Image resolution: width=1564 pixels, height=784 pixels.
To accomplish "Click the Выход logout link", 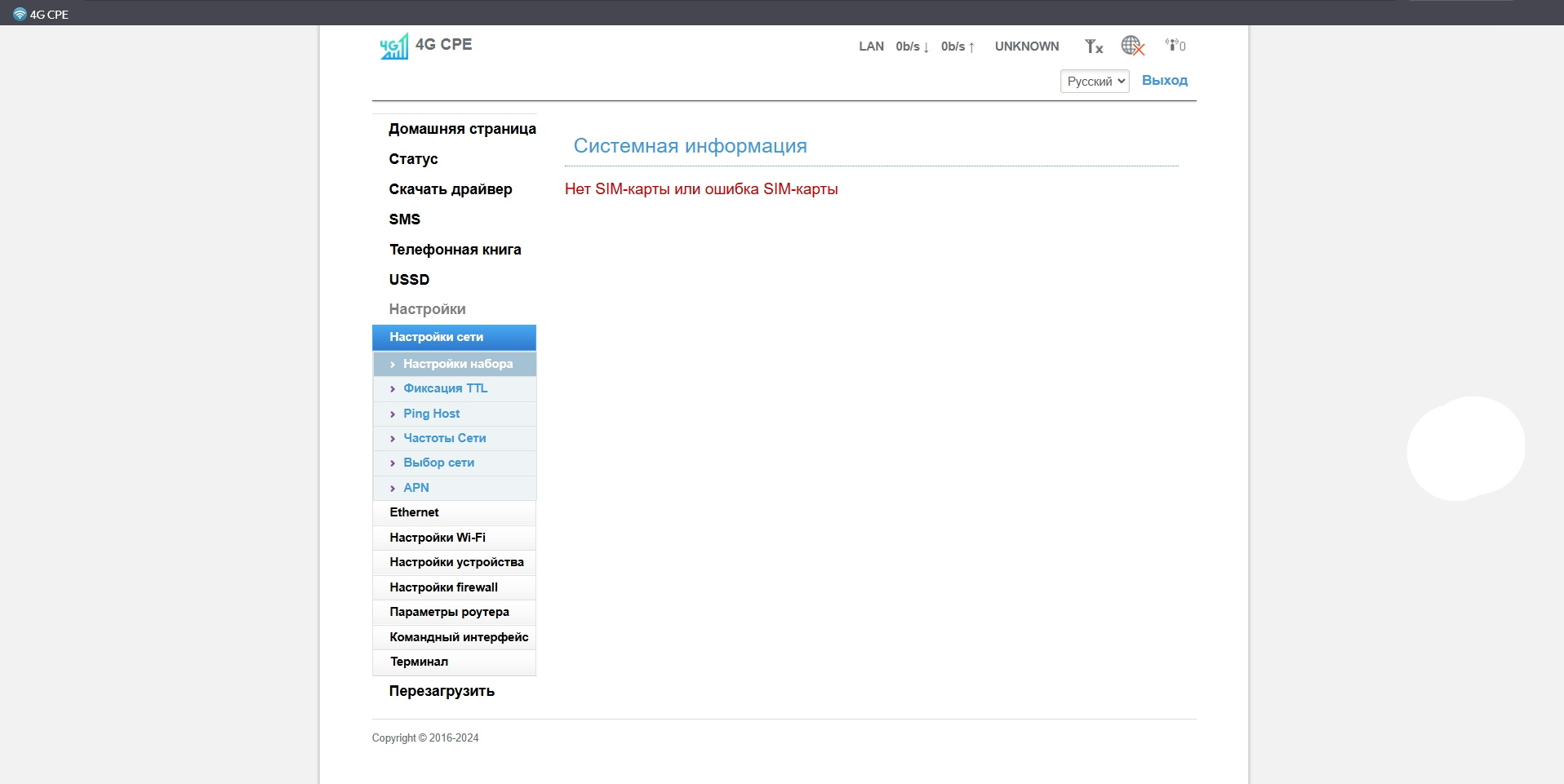I will (x=1165, y=80).
